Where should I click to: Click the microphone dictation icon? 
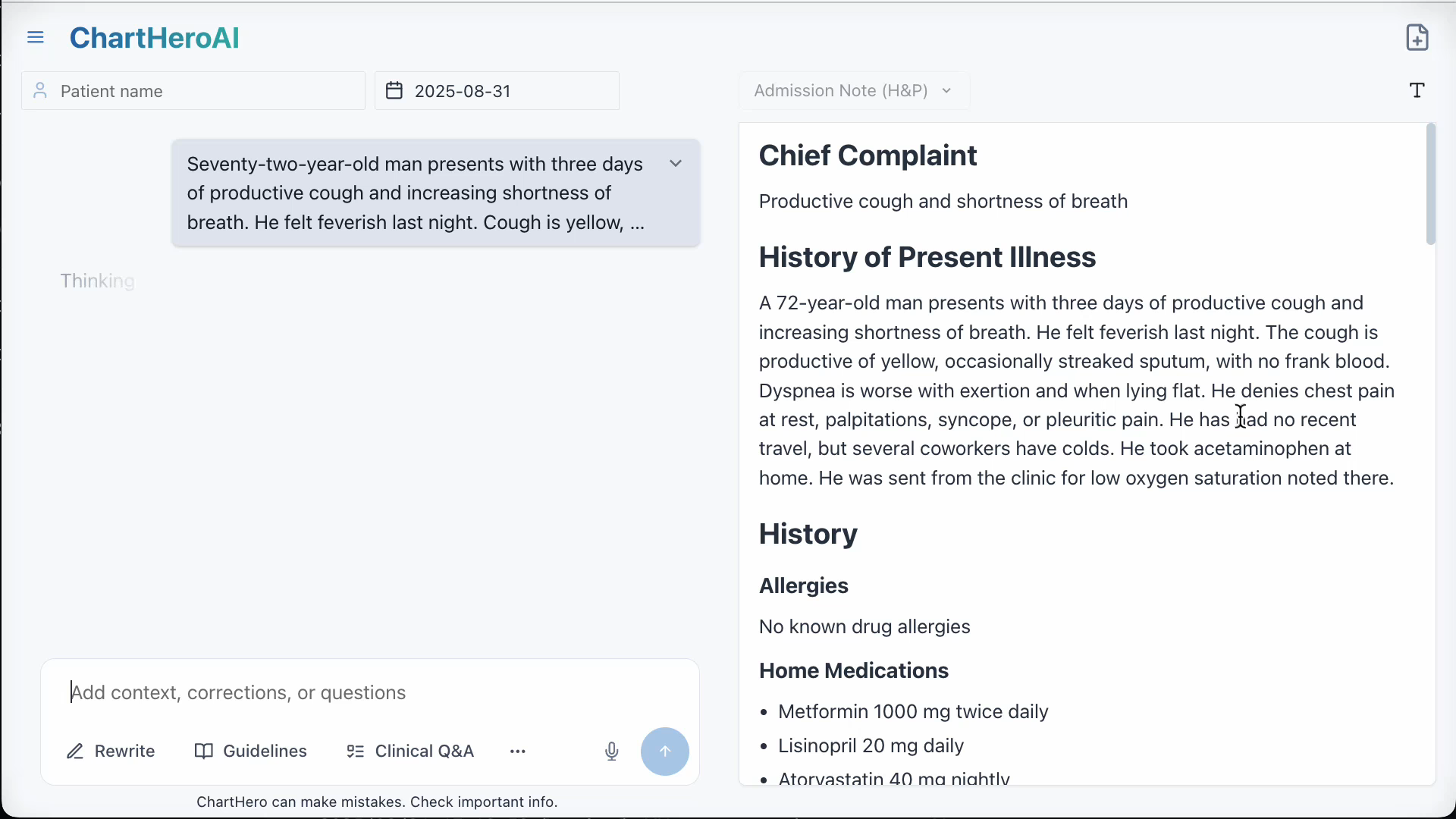(x=612, y=752)
